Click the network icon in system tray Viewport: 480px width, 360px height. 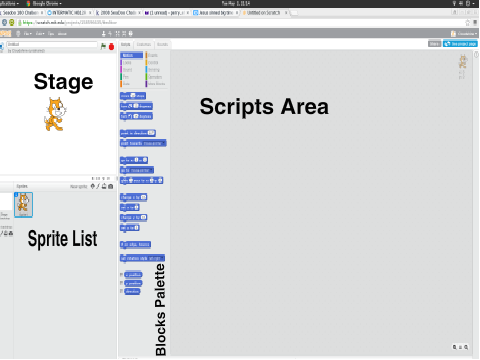pos(454,3)
